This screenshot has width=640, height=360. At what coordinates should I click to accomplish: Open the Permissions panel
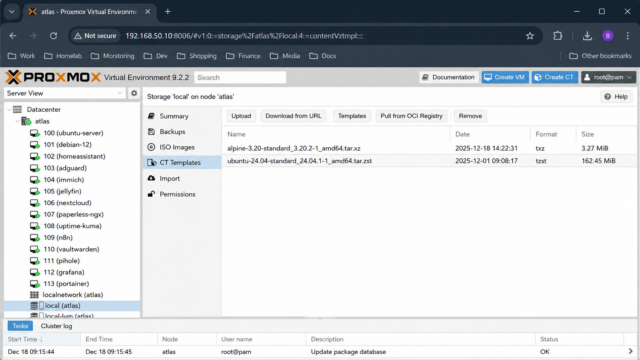(x=182, y=194)
